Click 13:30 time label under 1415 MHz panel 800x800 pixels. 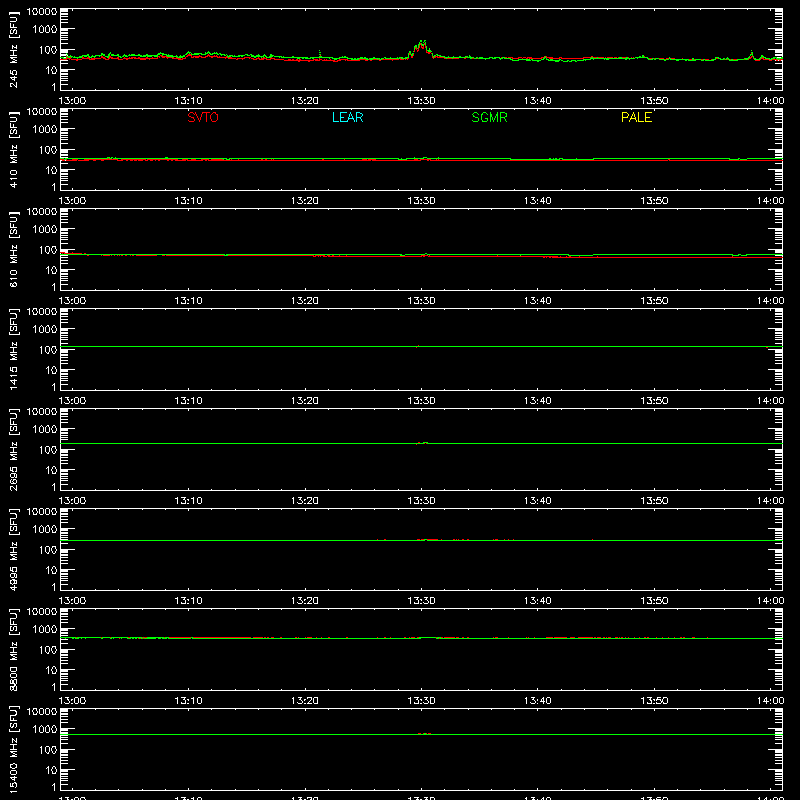pos(421,401)
